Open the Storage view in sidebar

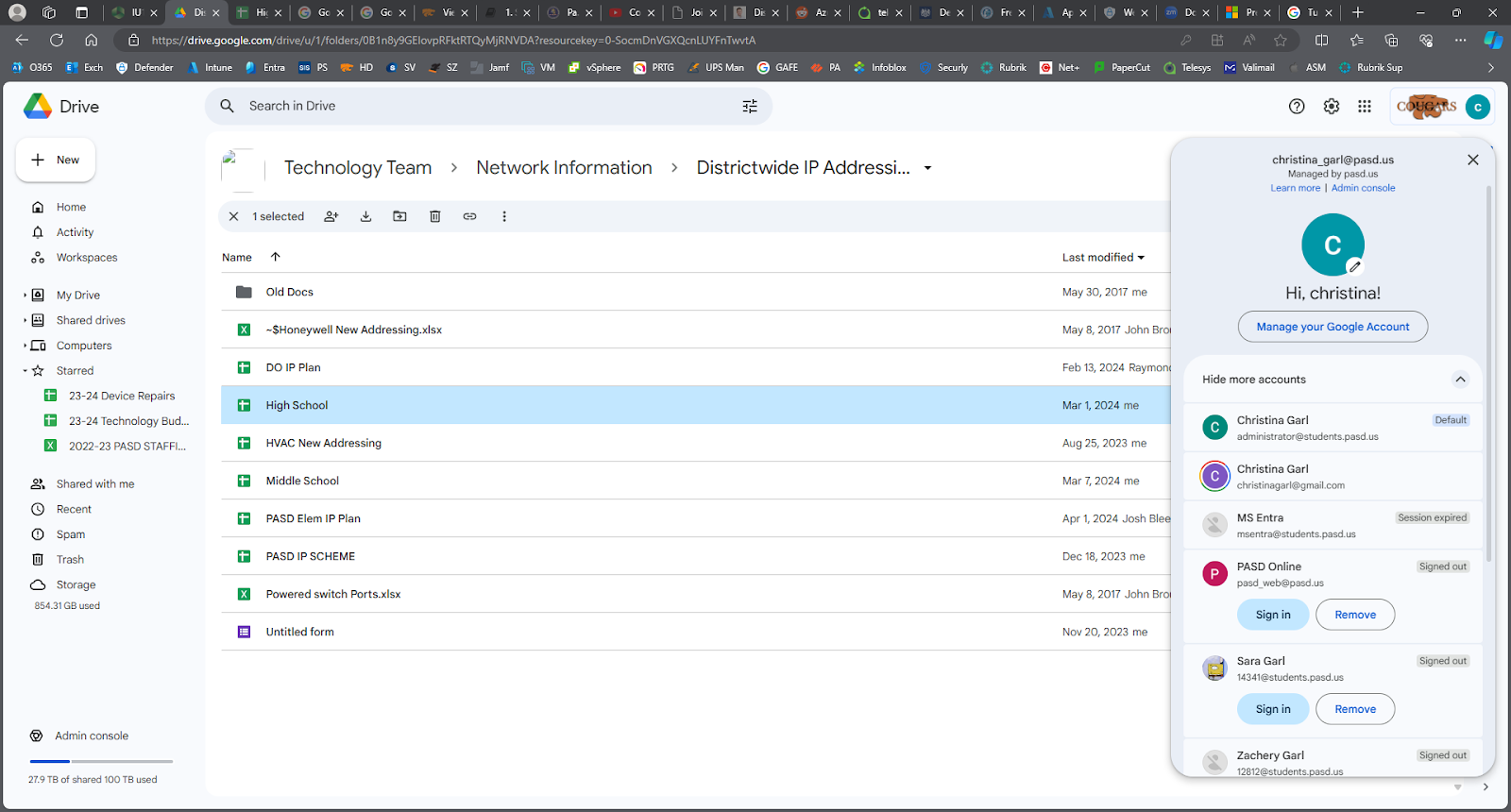[76, 585]
